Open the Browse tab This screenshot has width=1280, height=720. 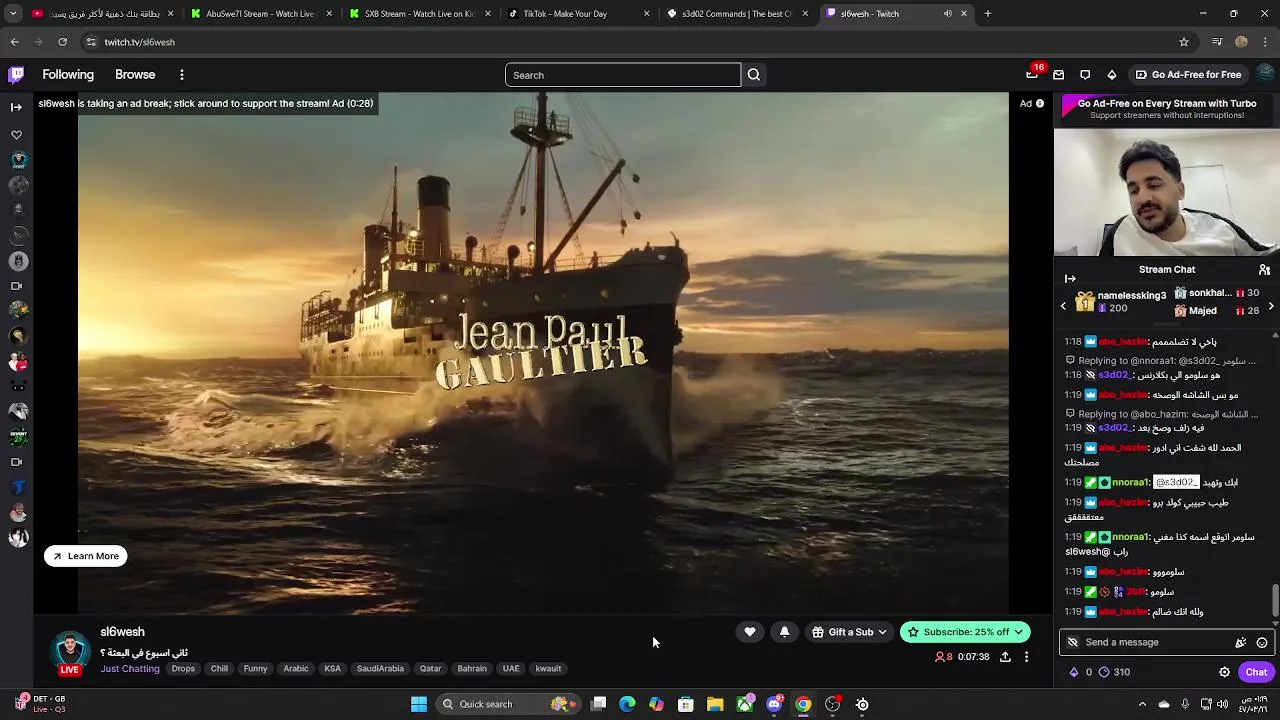[135, 75]
